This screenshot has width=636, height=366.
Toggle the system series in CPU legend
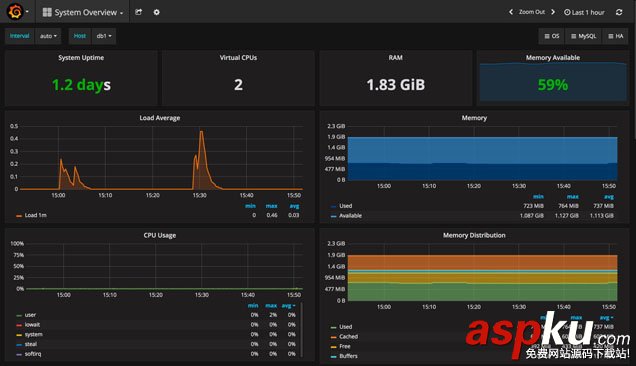(34, 334)
